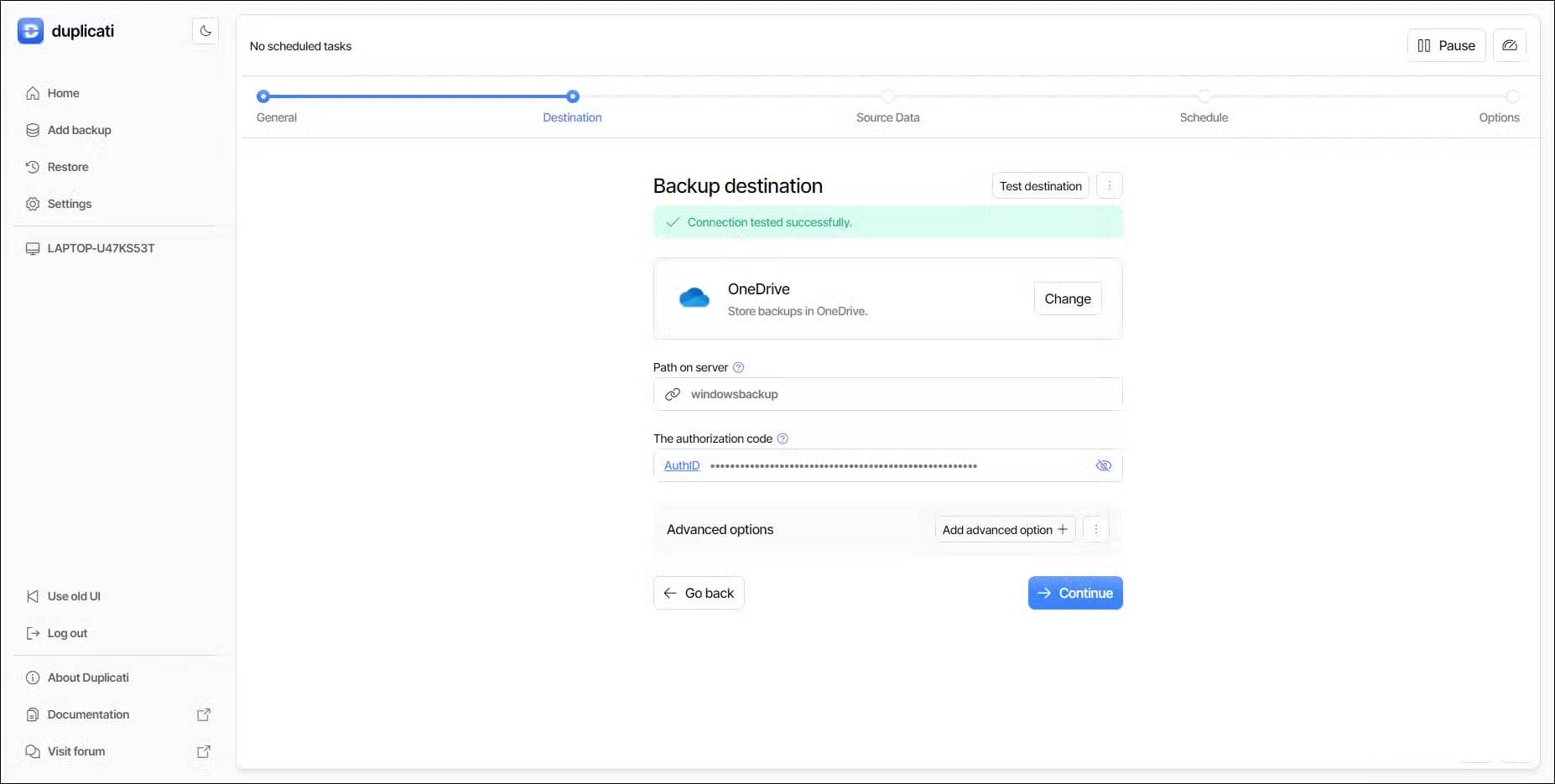The width and height of the screenshot is (1555, 784).
Task: Toggle authorization code visibility eye icon
Action: [1103, 465]
